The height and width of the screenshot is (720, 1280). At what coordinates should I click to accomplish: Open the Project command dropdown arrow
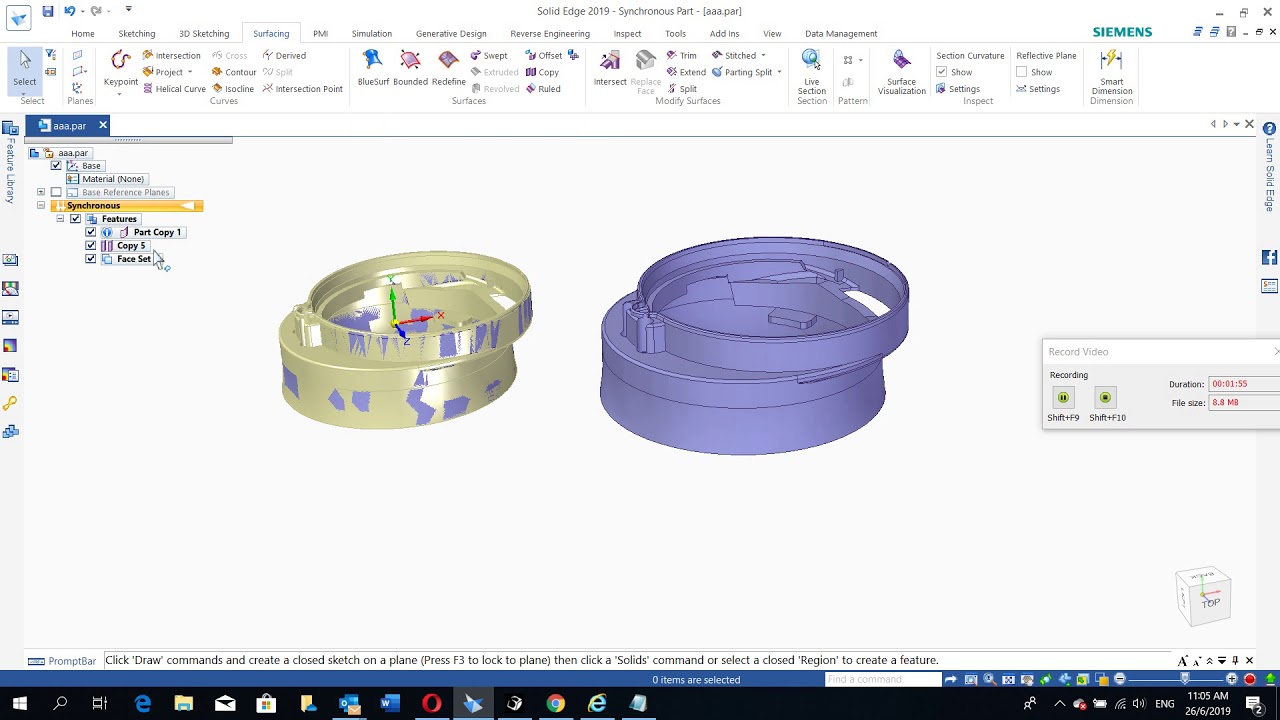click(190, 72)
